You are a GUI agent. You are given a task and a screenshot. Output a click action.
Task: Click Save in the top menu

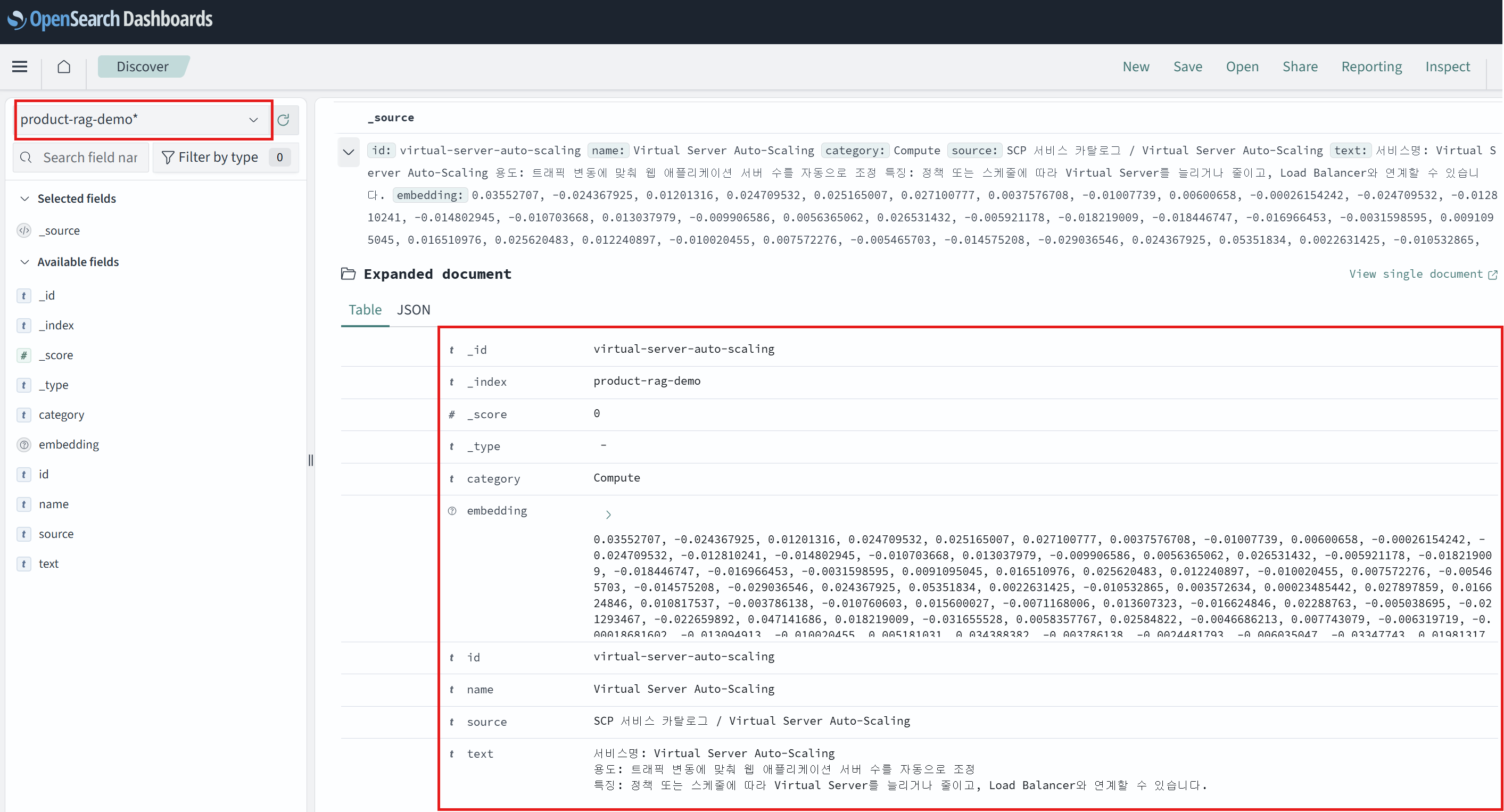tap(1187, 67)
